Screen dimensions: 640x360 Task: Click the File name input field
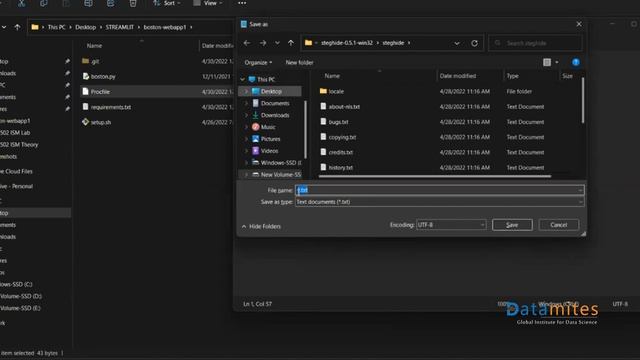coord(439,190)
